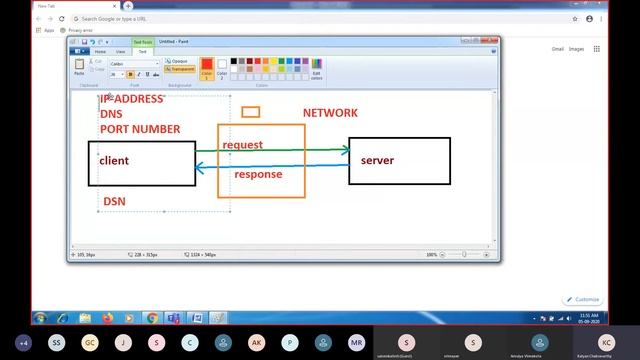The width and height of the screenshot is (640, 360).
Task: Open the Apps shortcut in bookmarks bar
Action: pyautogui.click(x=45, y=30)
